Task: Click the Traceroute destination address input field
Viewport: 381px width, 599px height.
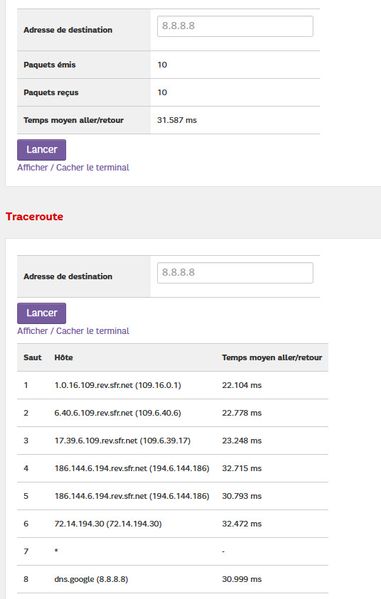Action: [235, 273]
